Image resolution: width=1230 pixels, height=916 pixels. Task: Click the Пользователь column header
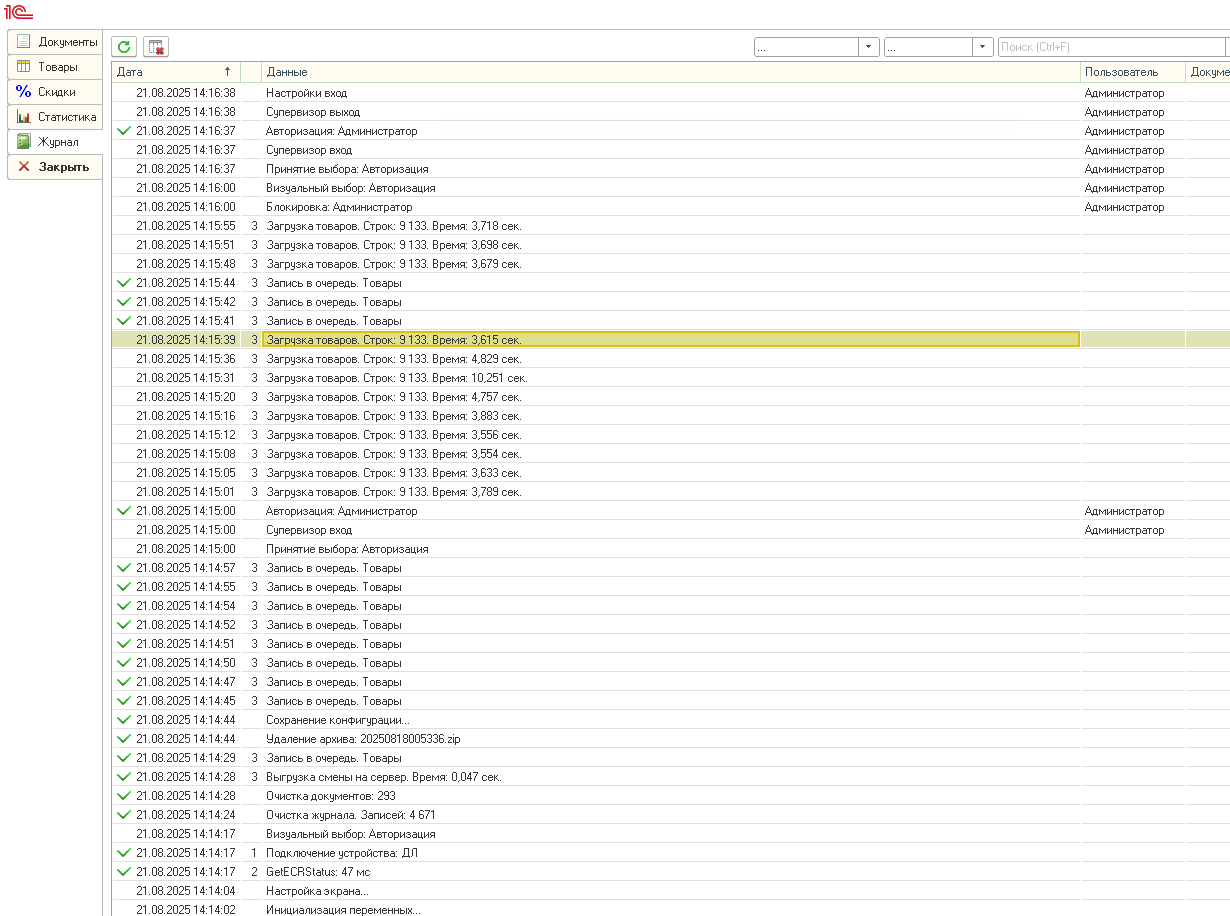click(1133, 72)
